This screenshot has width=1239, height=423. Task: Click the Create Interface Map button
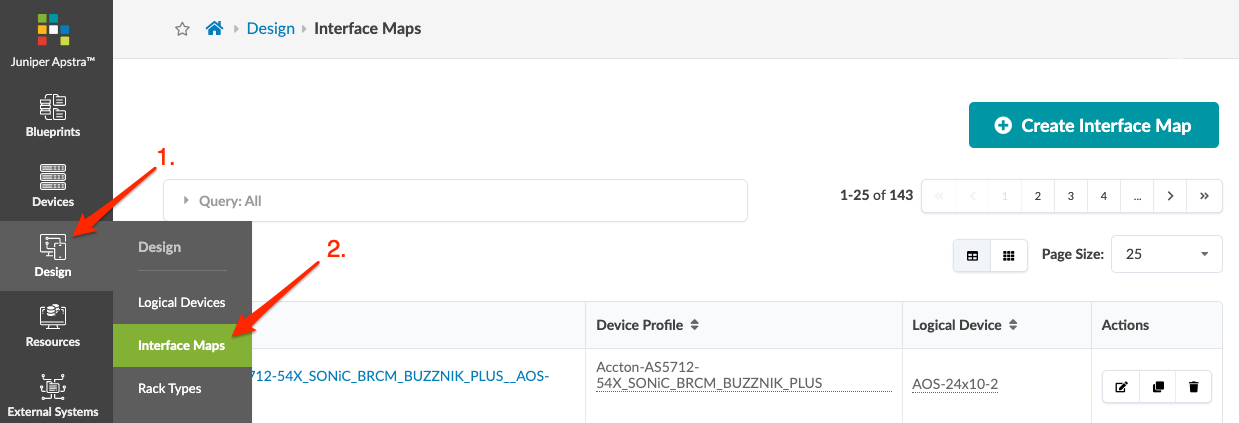click(1093, 126)
